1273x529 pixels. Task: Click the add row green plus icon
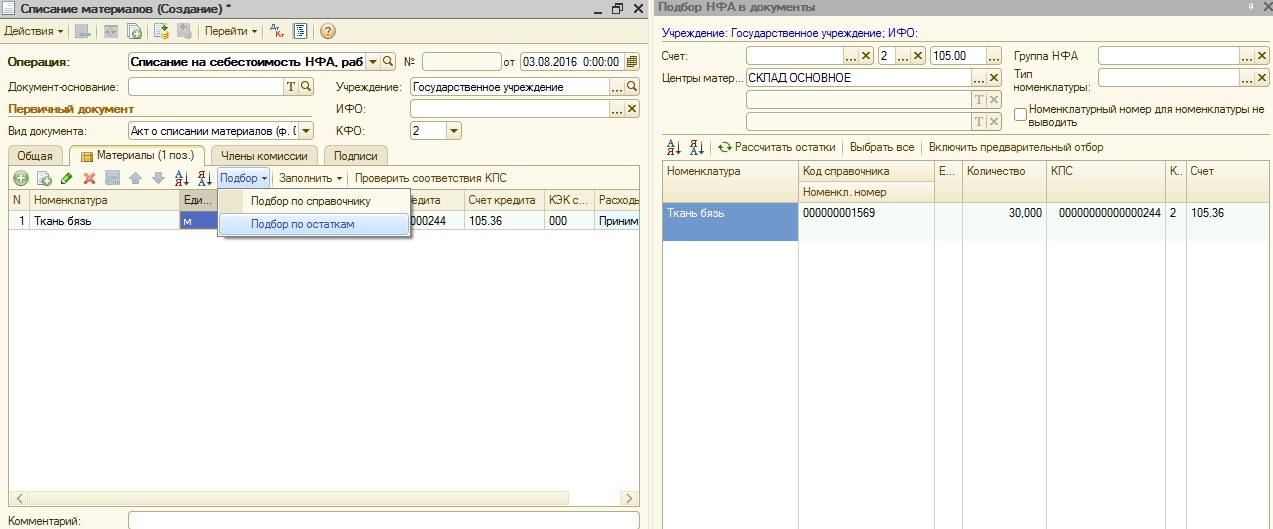click(20, 178)
